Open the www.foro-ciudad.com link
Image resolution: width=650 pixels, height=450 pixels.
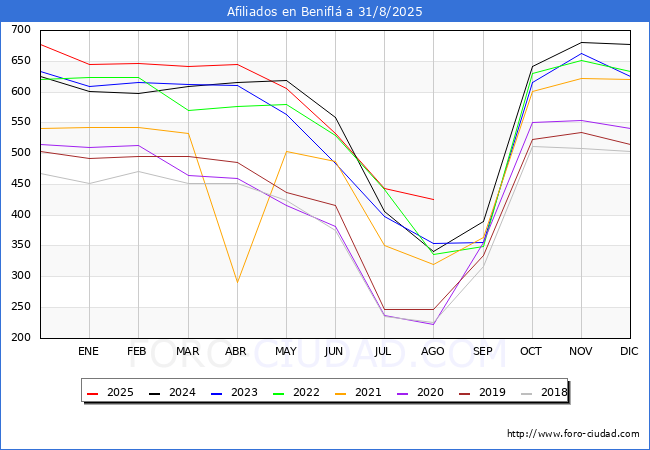(x=573, y=434)
